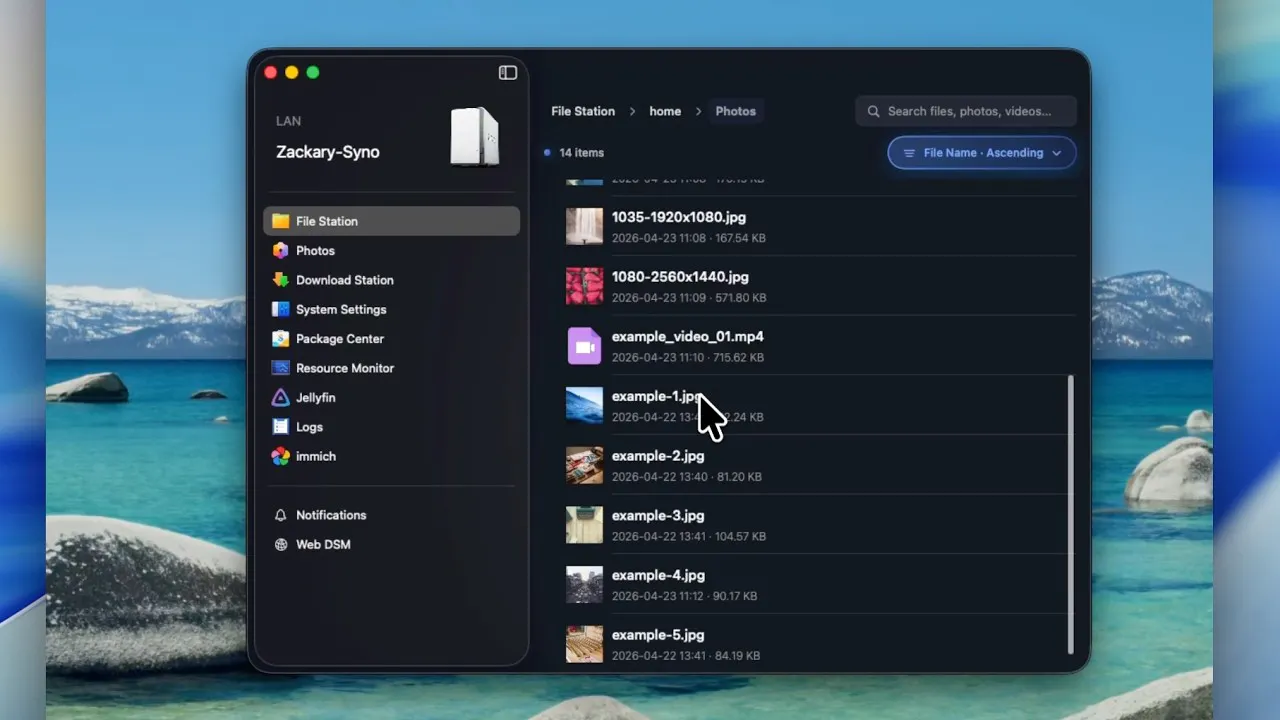
Task: Click the Photos breadcrumb
Action: click(736, 111)
